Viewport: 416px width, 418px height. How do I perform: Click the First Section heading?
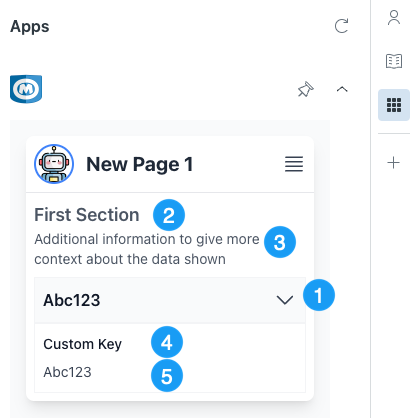click(87, 215)
